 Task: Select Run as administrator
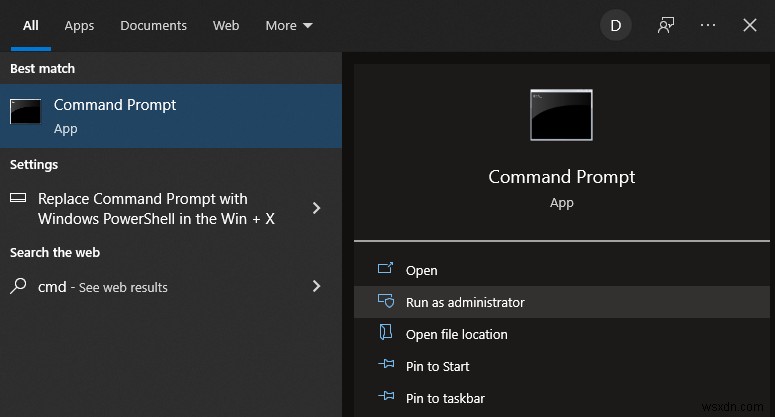(465, 302)
